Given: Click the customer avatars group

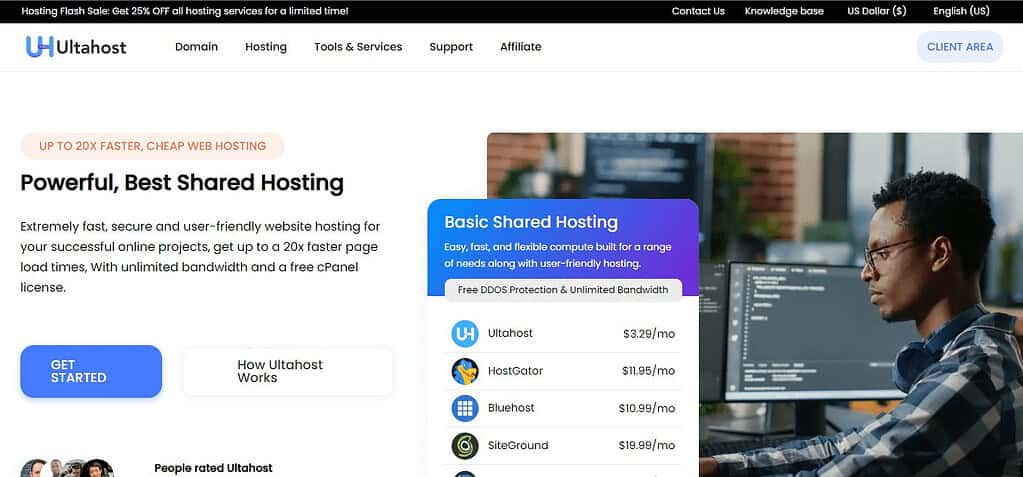Looking at the screenshot, I should [67, 468].
